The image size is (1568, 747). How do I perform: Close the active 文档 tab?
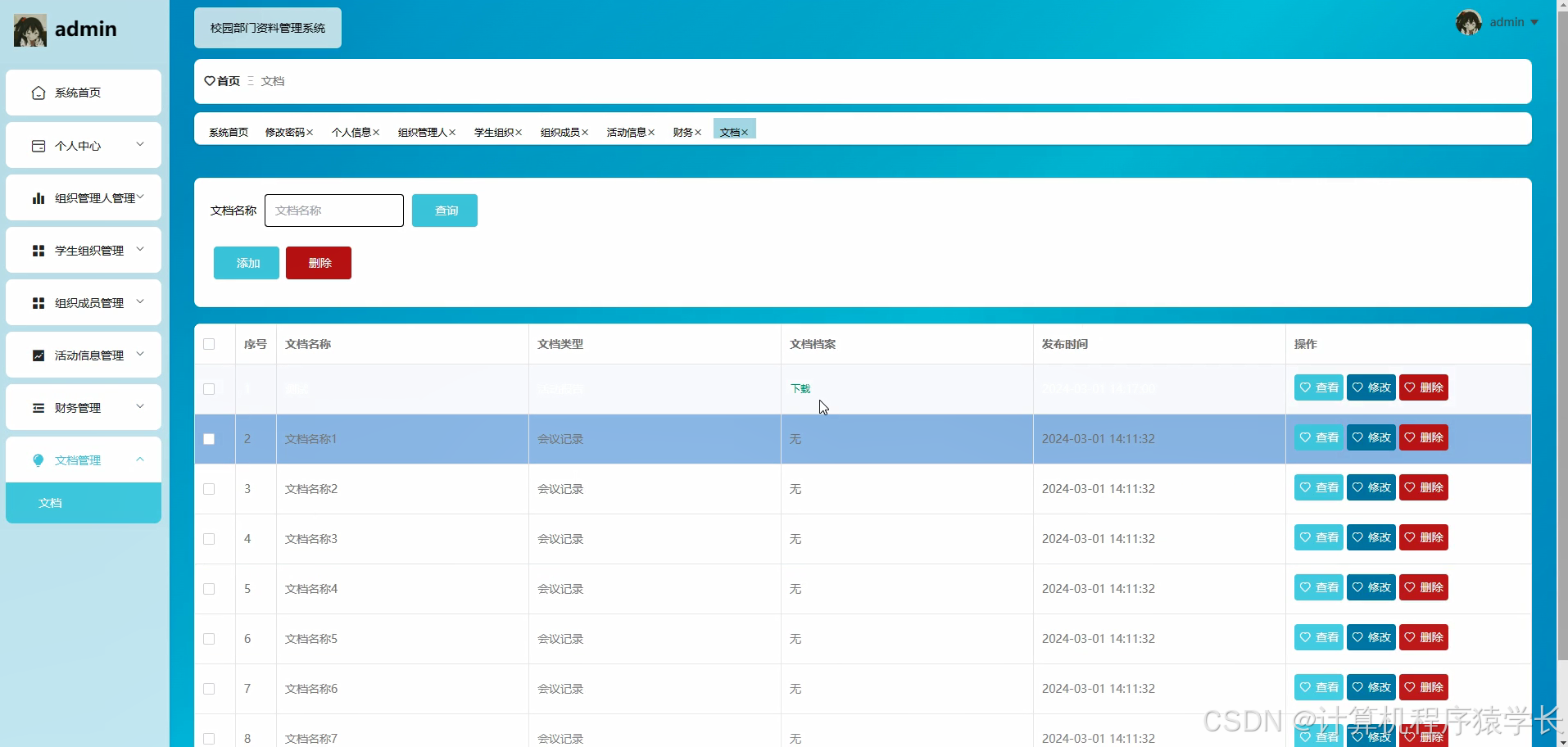pyautogui.click(x=745, y=133)
